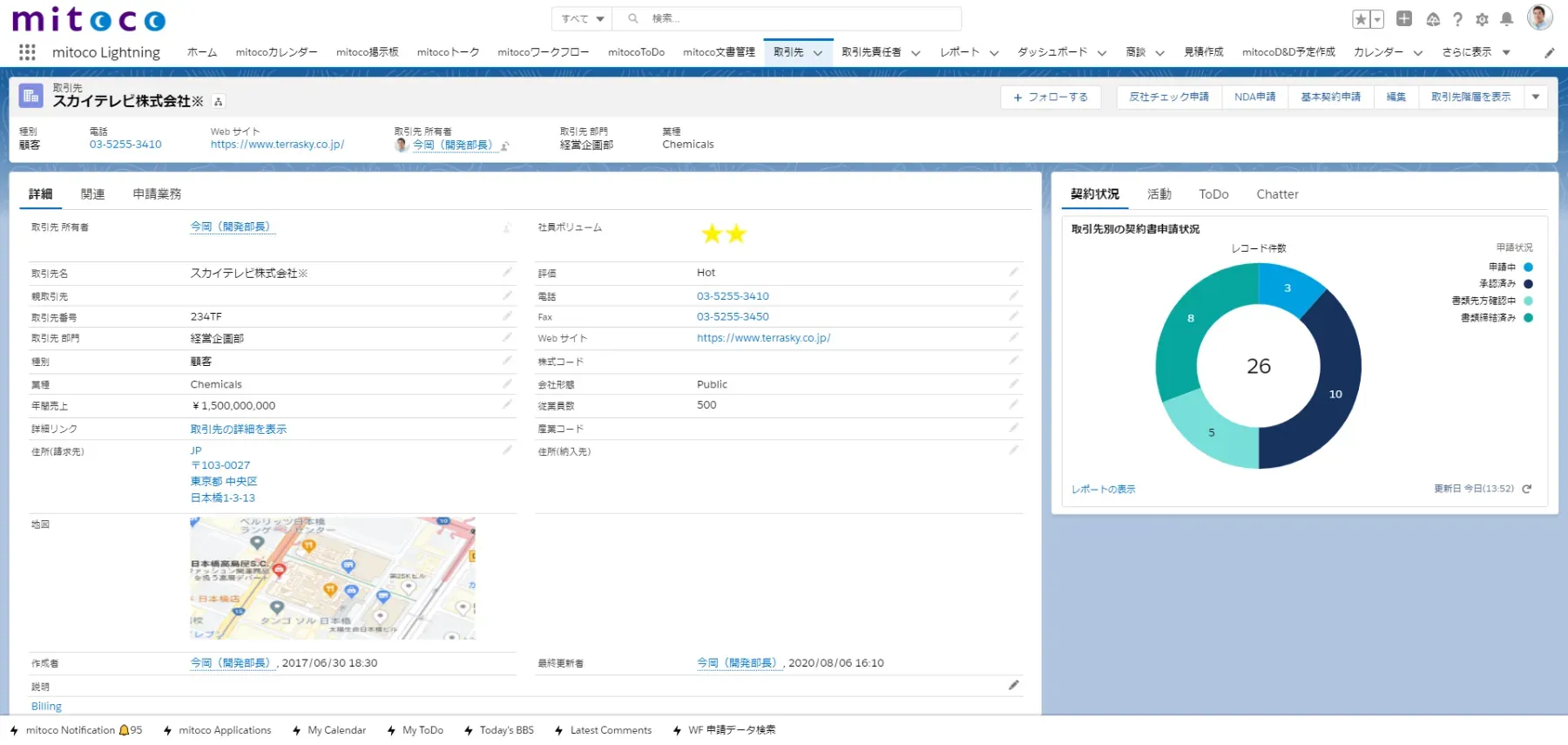This screenshot has height=745, width=1568.
Task: View account hierarchy icon beside account name
Action: (218, 102)
